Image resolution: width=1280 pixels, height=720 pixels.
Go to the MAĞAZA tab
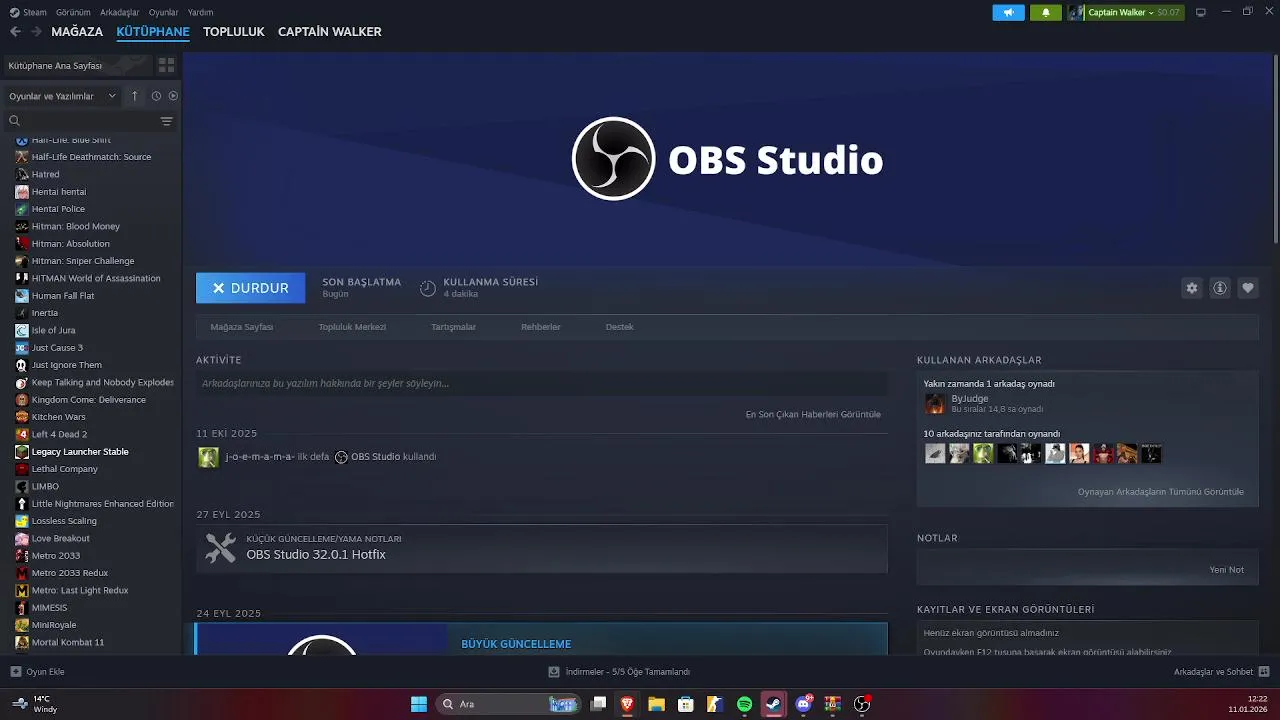77,32
